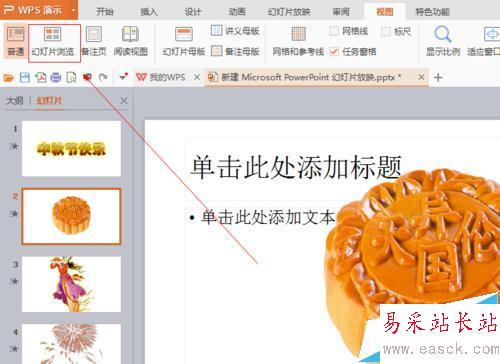The width and height of the screenshot is (500, 364).
Task: Click the Print icon in quick toolbar
Action: point(56,78)
